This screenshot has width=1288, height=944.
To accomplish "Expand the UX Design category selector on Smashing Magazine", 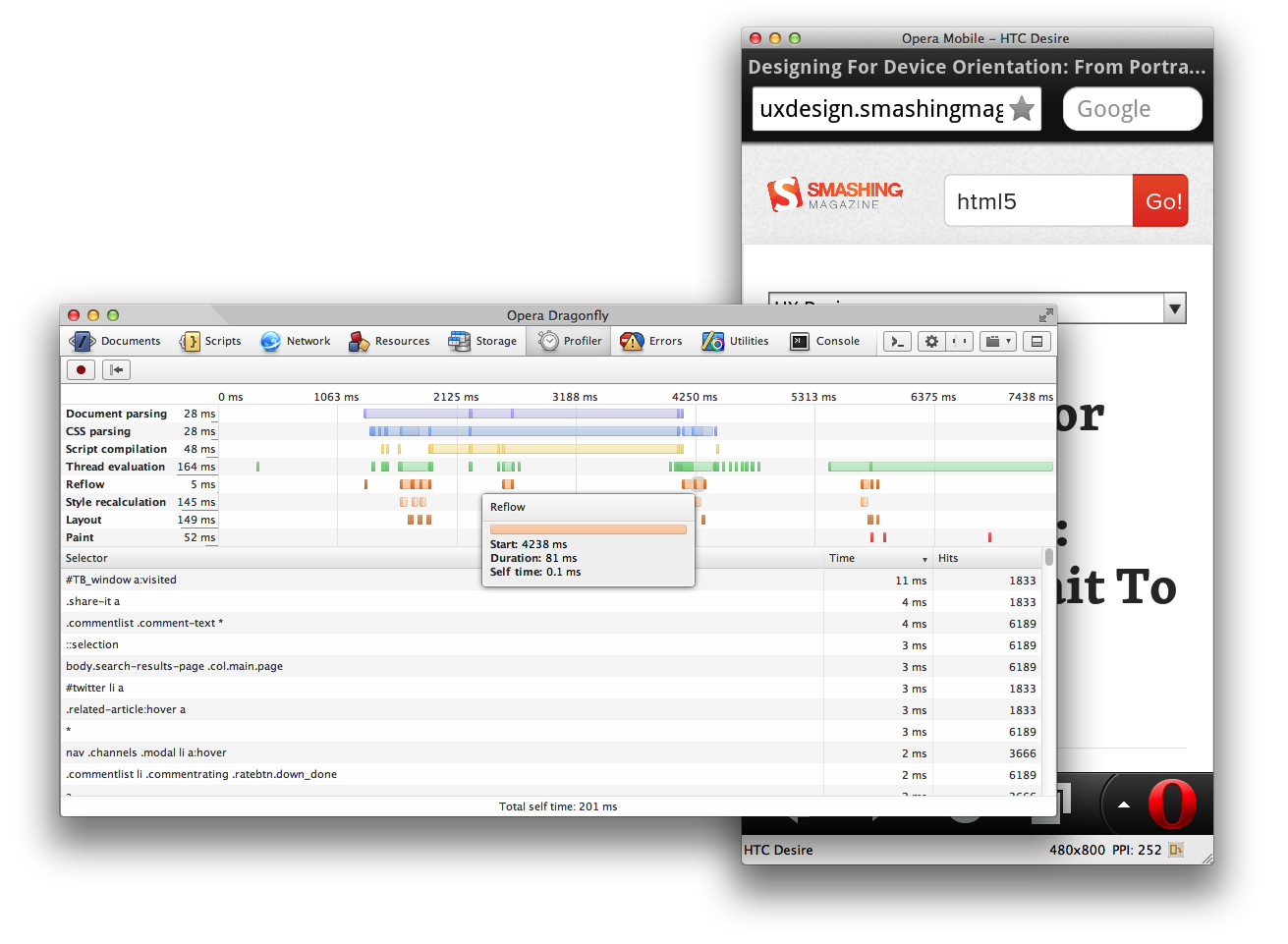I will 1175,307.
